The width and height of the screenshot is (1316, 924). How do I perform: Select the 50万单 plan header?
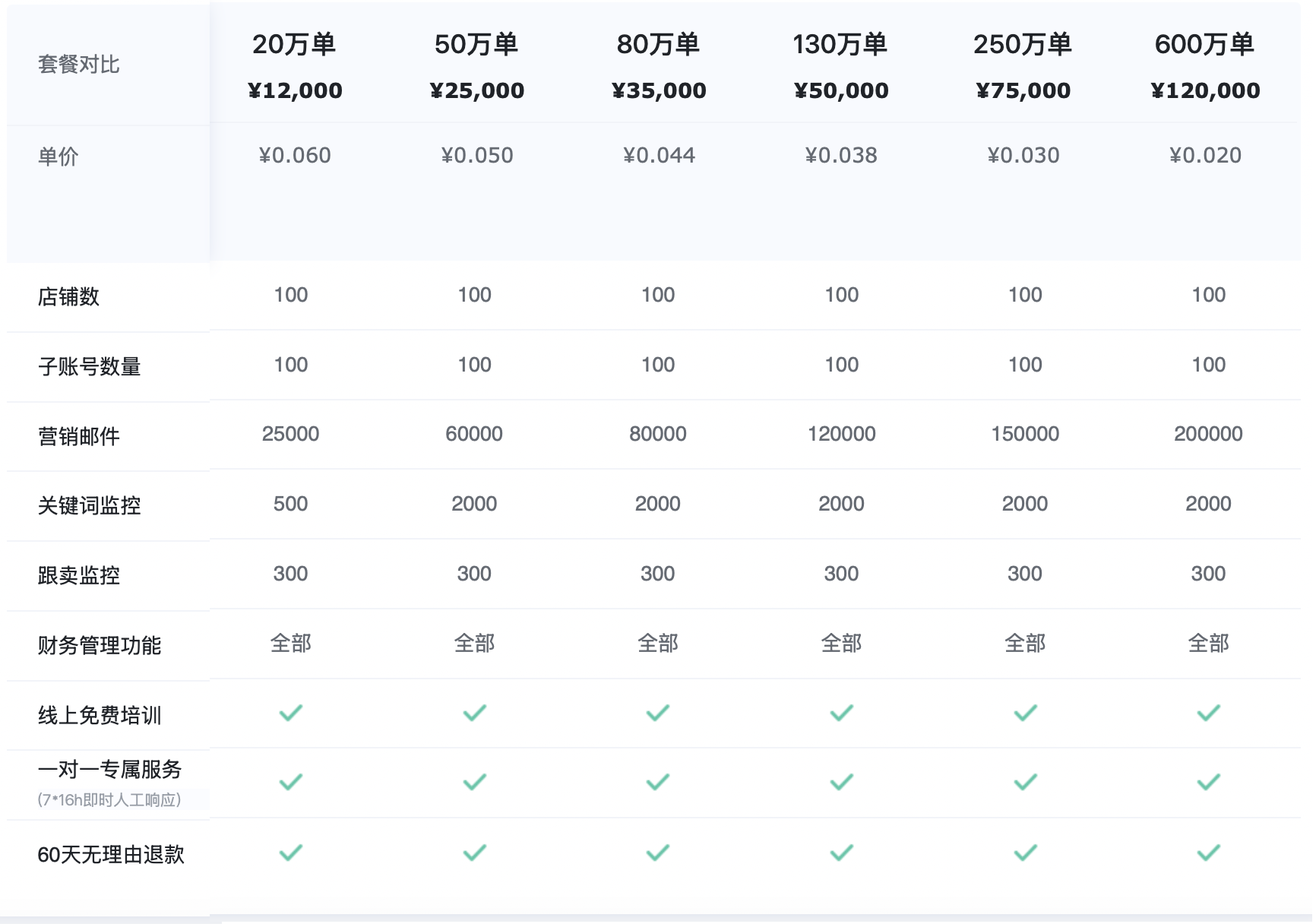(x=476, y=45)
